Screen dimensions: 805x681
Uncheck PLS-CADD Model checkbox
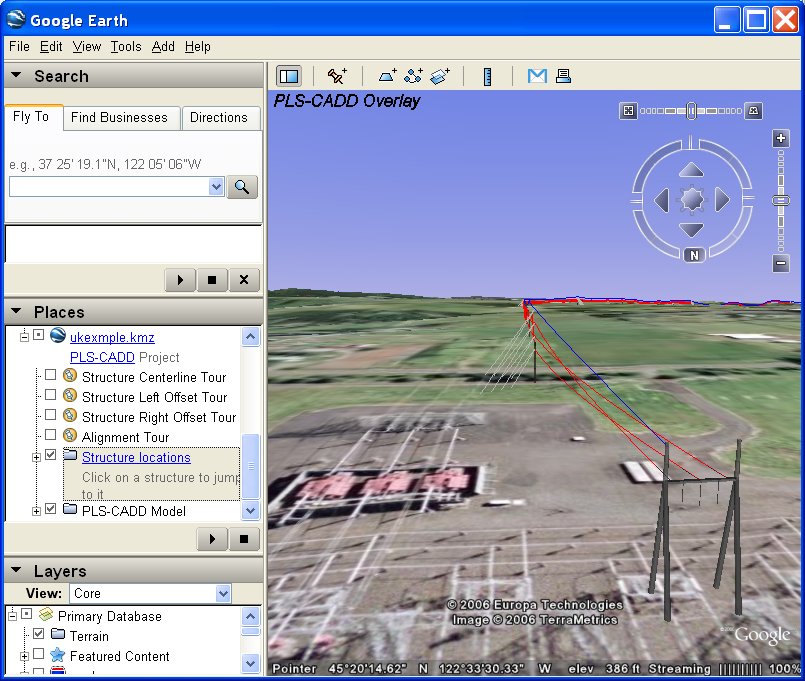click(50, 508)
